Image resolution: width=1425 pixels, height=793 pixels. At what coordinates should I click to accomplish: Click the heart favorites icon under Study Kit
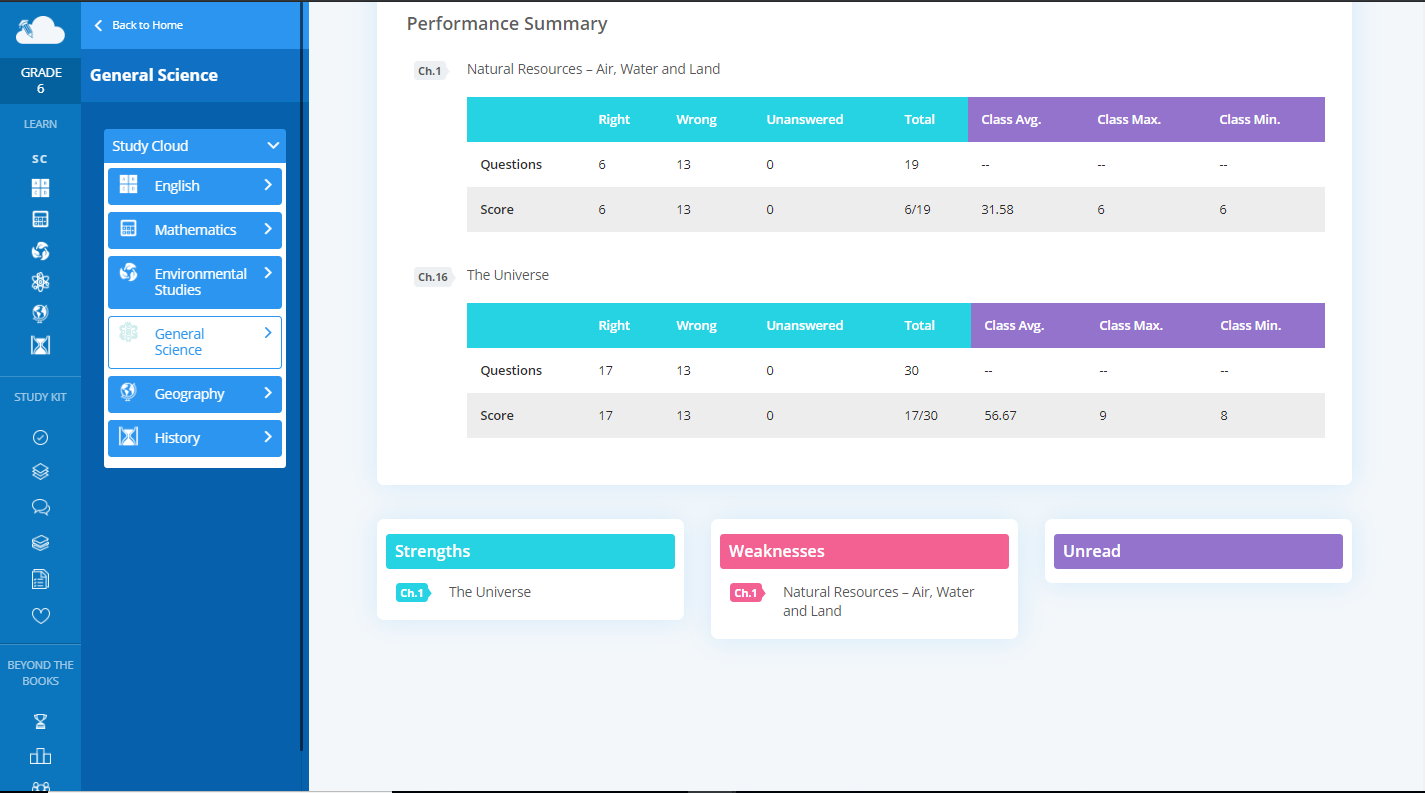pyautogui.click(x=40, y=616)
